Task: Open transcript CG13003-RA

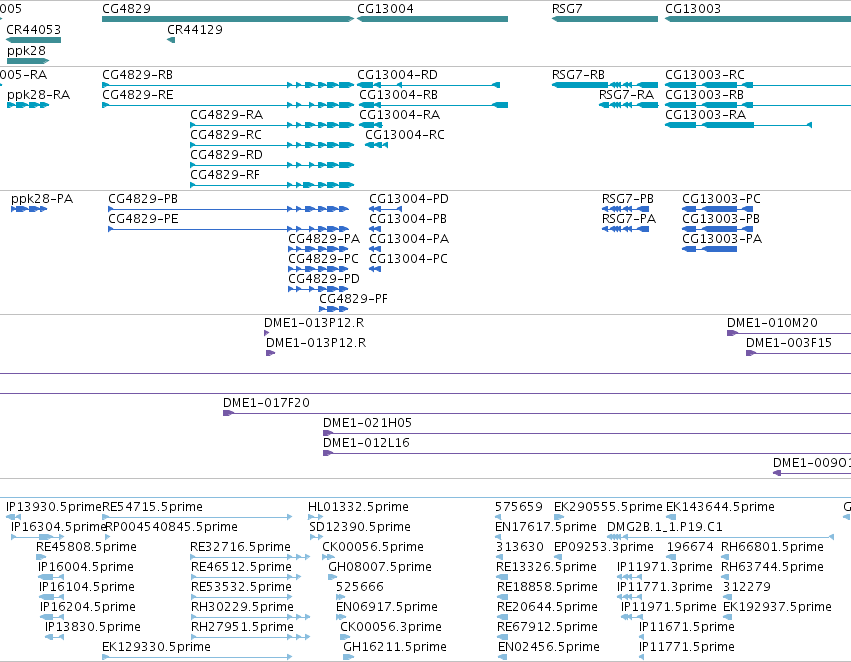Action: [x=706, y=115]
